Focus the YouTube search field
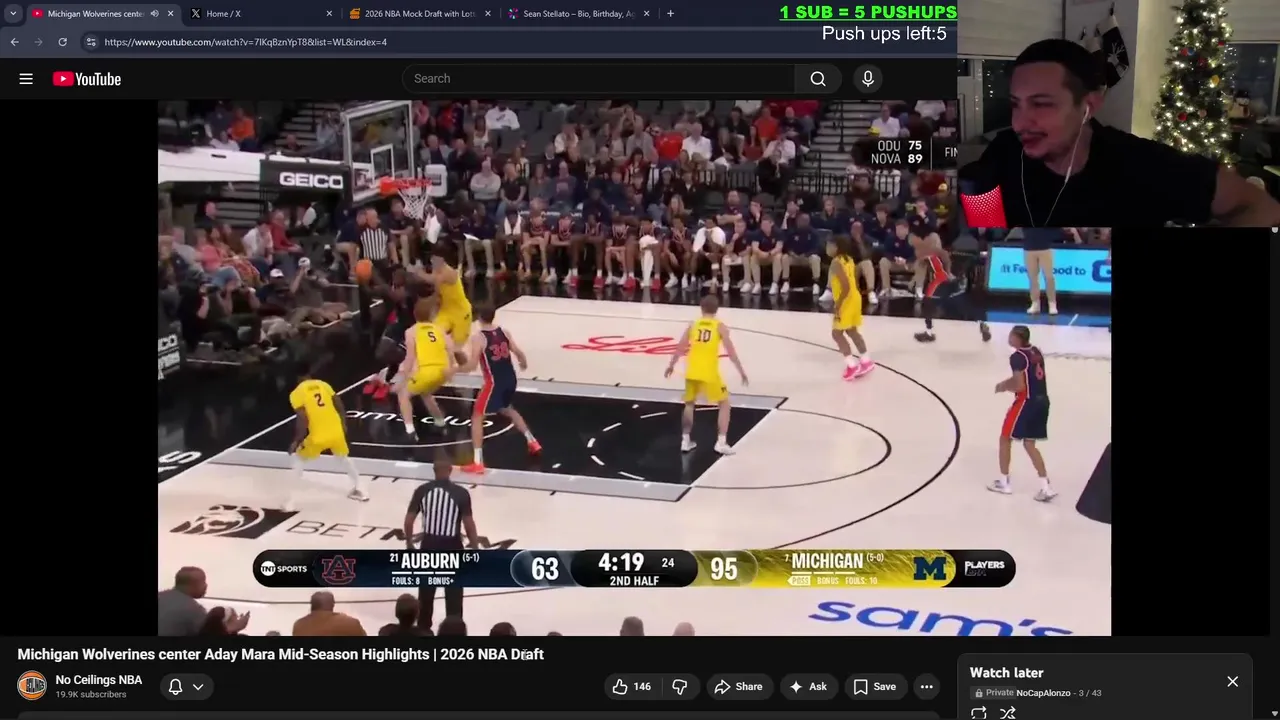This screenshot has height=720, width=1280. (x=600, y=79)
